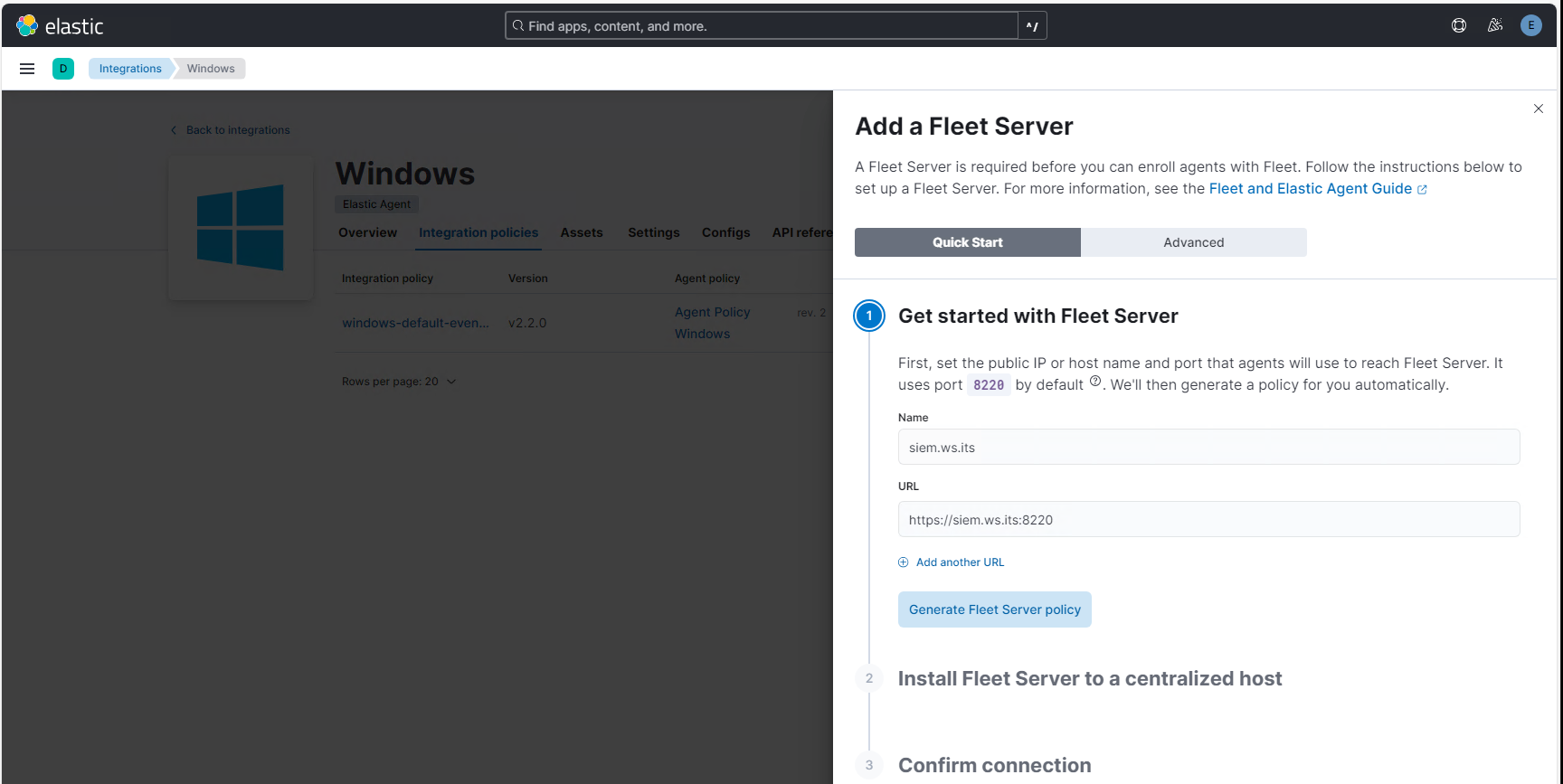Image resolution: width=1563 pixels, height=784 pixels.
Task: Open Agent Policy Windows link
Action: (713, 323)
